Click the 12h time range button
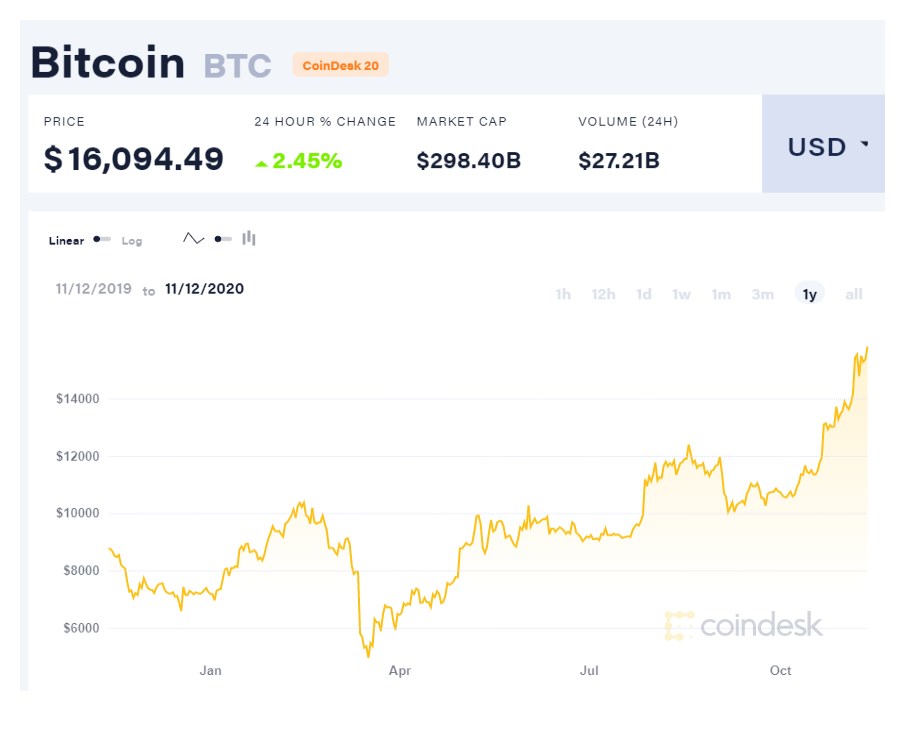Image resolution: width=905 pixels, height=751 pixels. pos(602,294)
